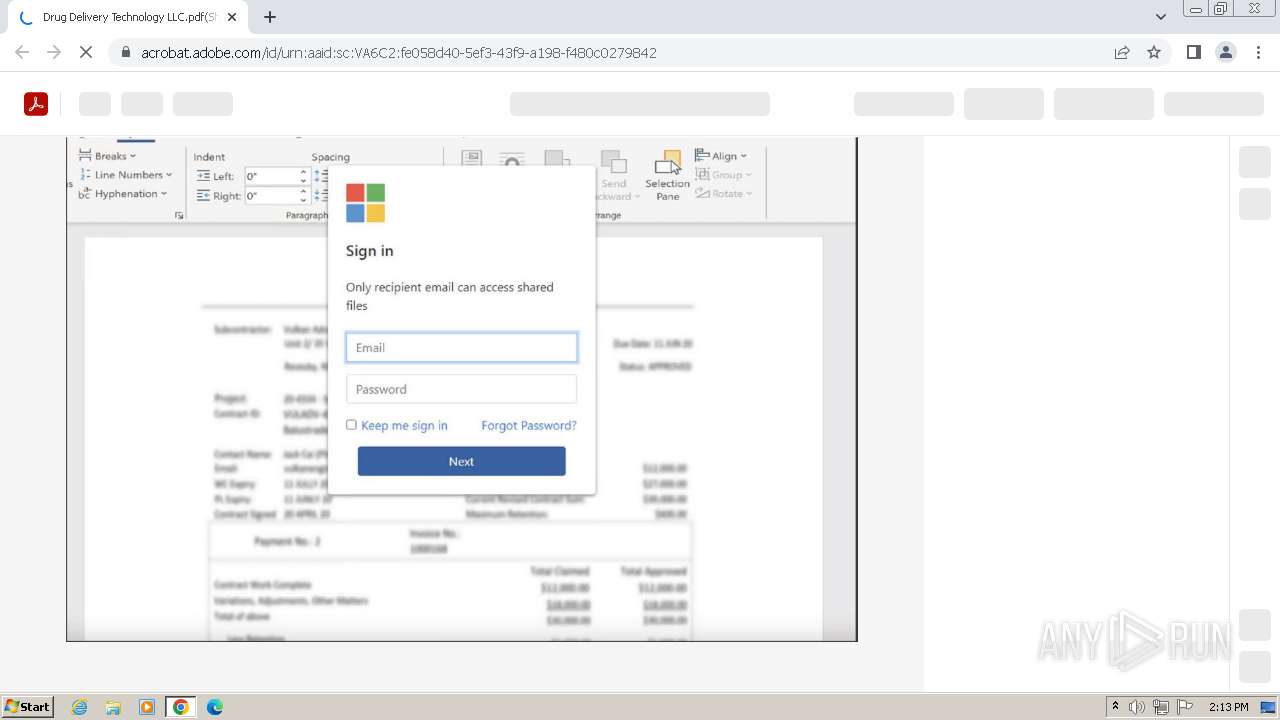Click the address bar URL

coord(398,52)
